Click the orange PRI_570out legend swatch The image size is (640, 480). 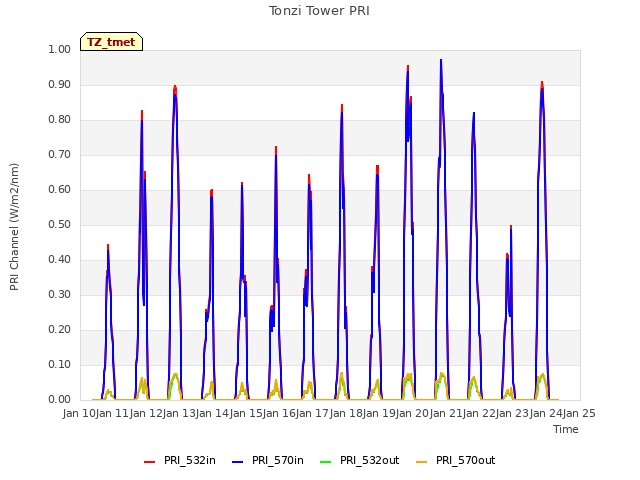coord(422,462)
